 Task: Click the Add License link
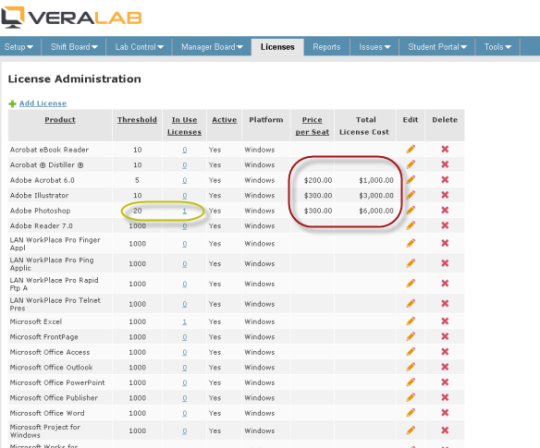pos(43,103)
